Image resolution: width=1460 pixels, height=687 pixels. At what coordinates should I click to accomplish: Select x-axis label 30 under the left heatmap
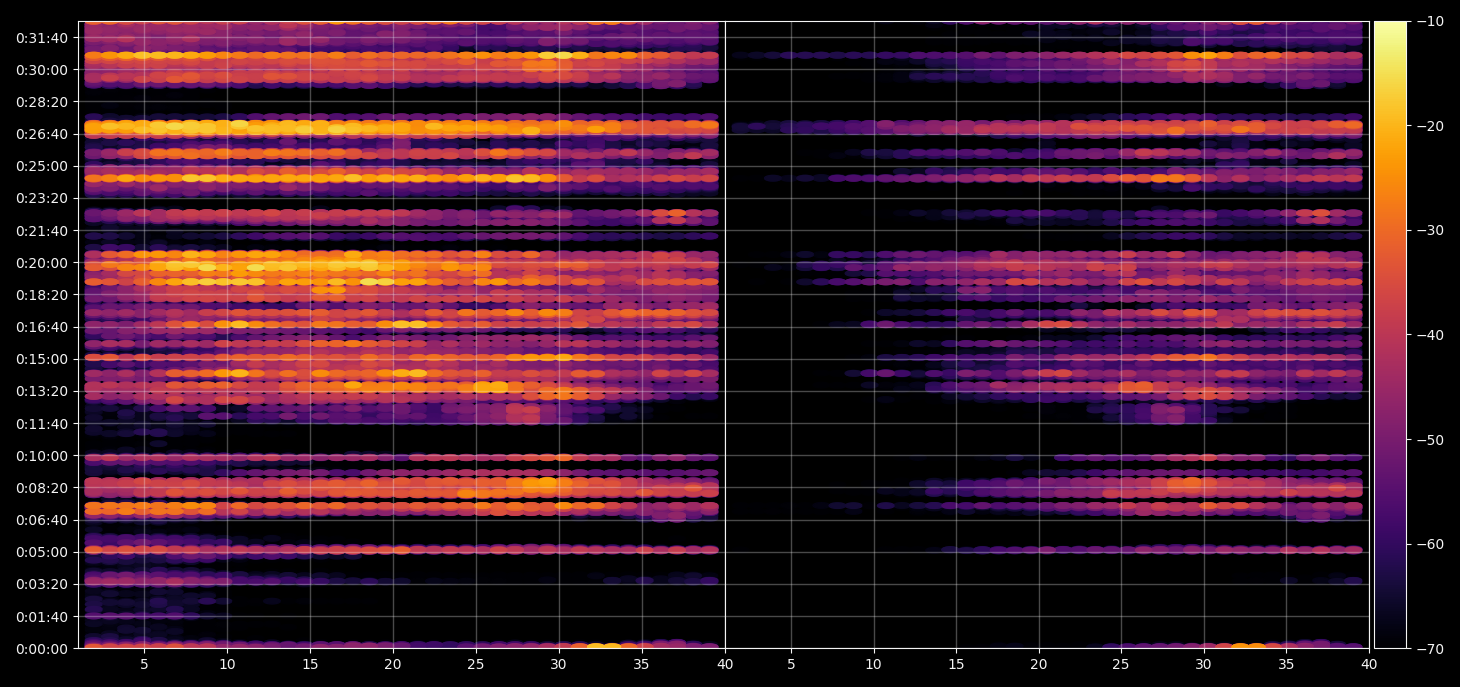pos(559,664)
